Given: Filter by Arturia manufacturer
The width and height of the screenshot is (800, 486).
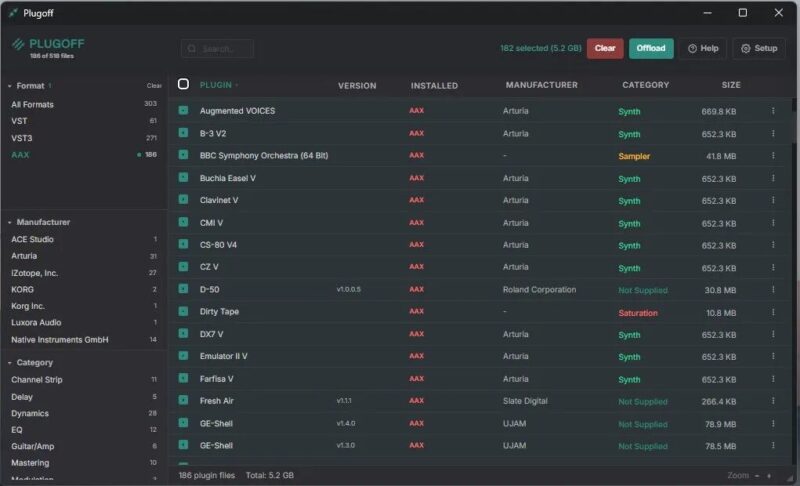Looking at the screenshot, I should 84,256.
